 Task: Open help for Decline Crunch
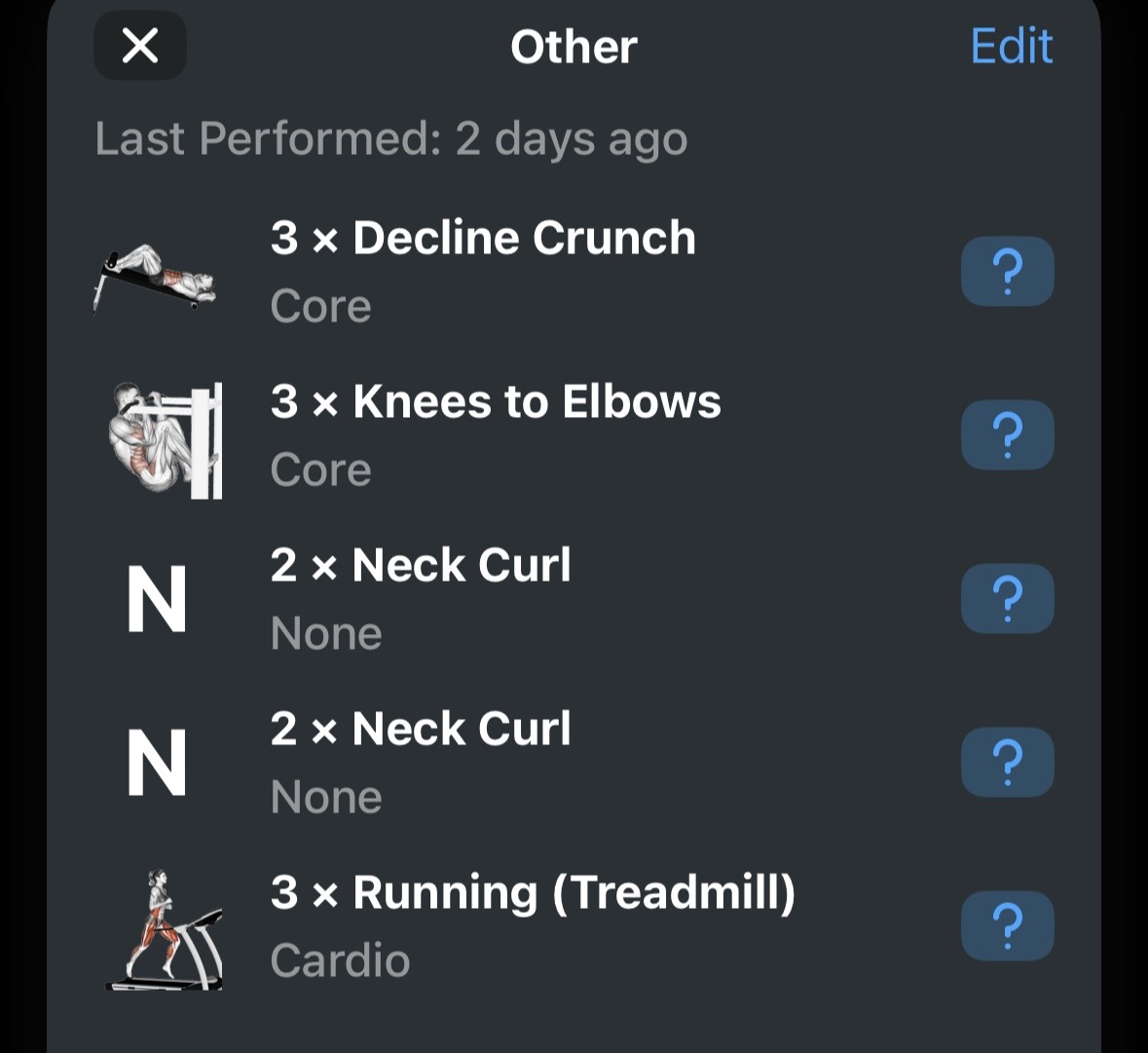point(1008,271)
